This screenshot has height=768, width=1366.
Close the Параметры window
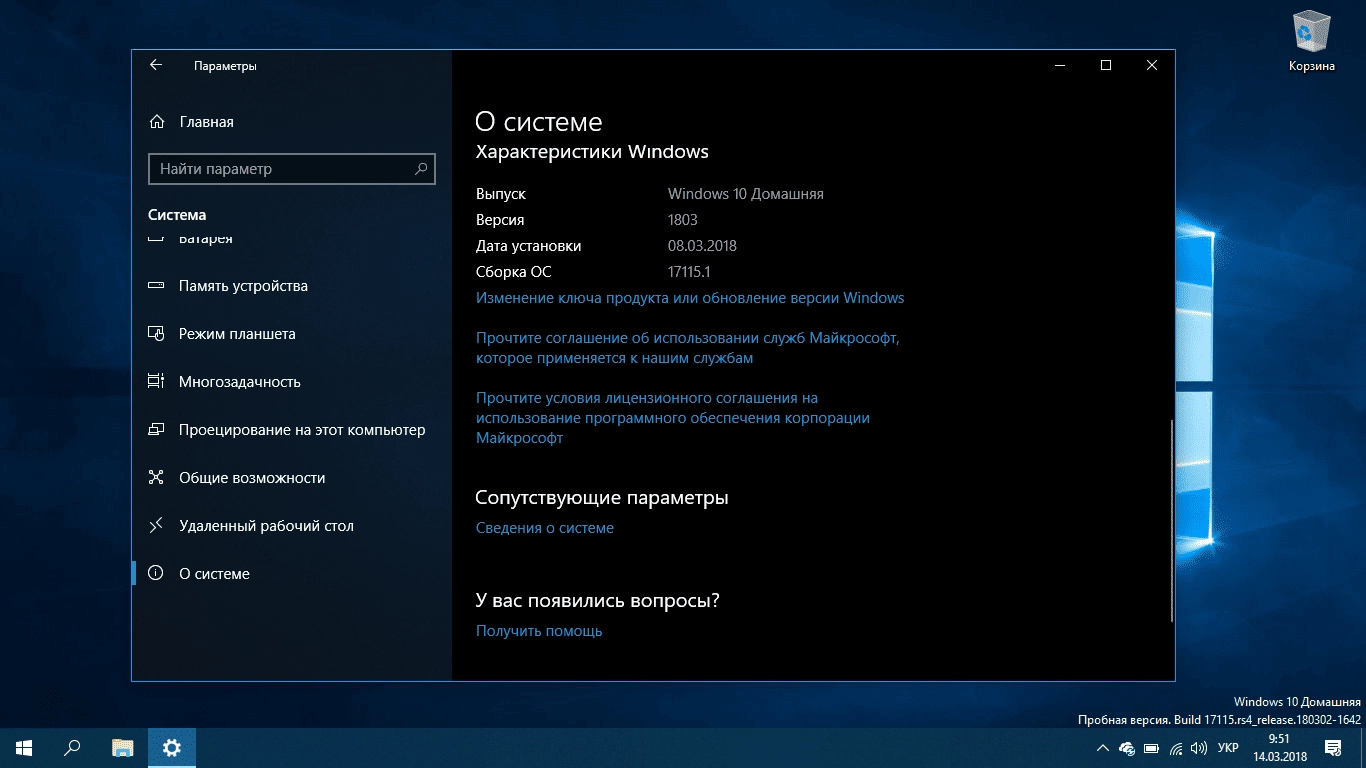click(1152, 65)
